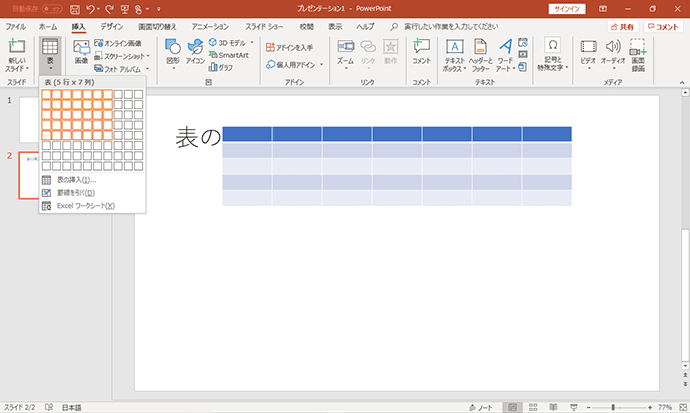This screenshot has width=690, height=413.
Task: Click the 画面録画 (Screen Recording) icon
Action: pos(638,55)
